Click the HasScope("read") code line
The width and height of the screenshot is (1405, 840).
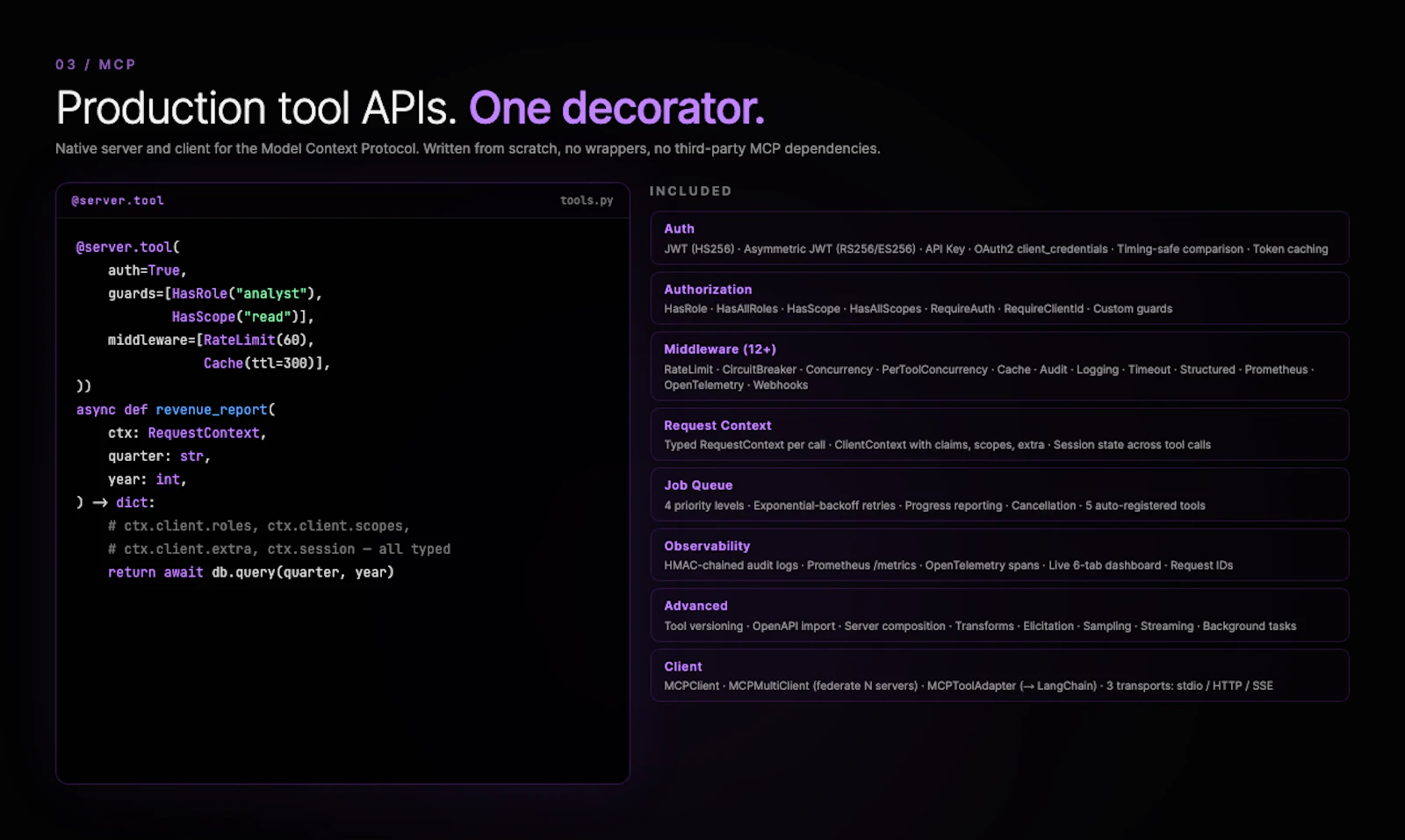[243, 317]
